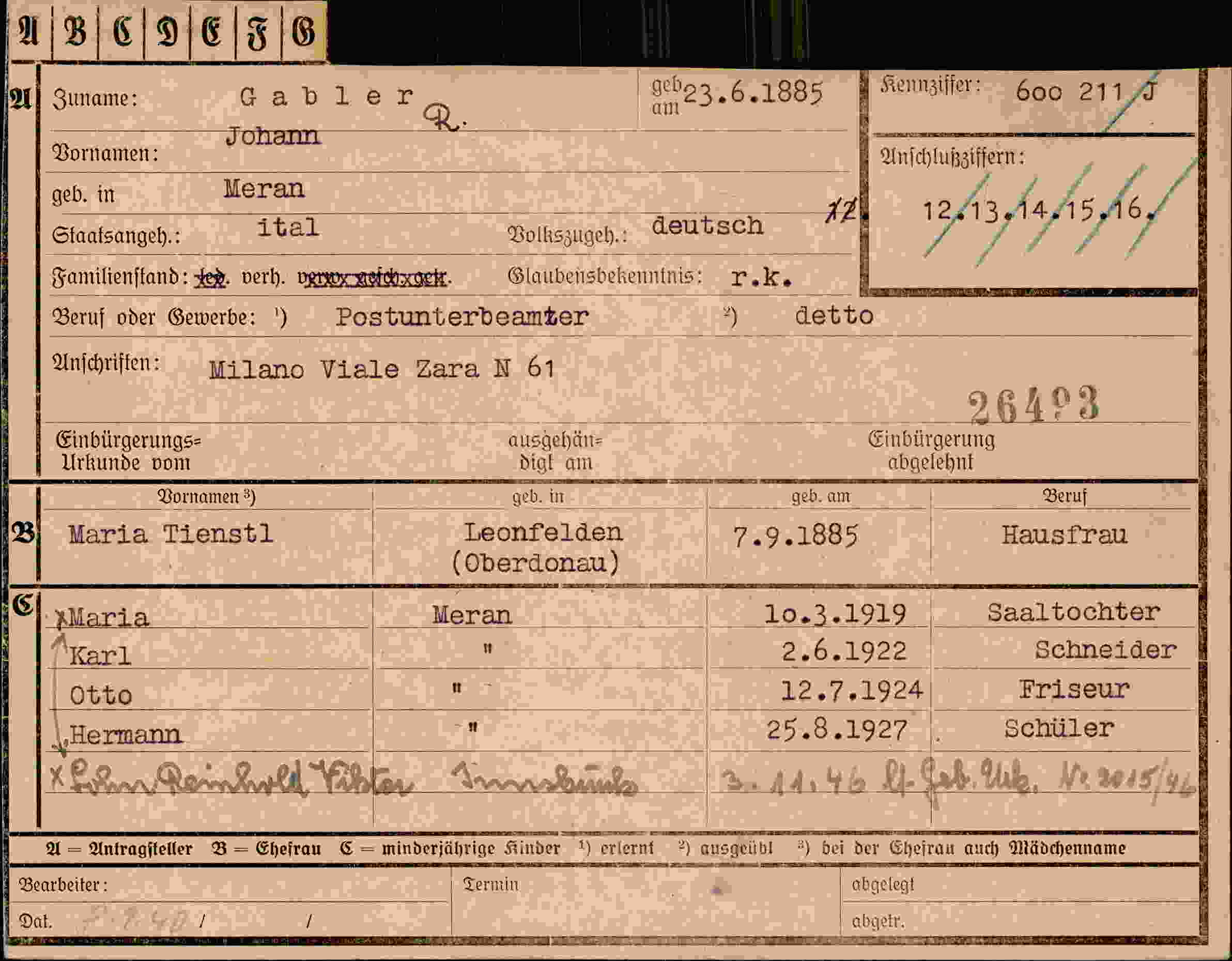Click 'Einbürgerung abgelehnt' label
Viewport: 1232px width, 961px height.
(x=931, y=451)
